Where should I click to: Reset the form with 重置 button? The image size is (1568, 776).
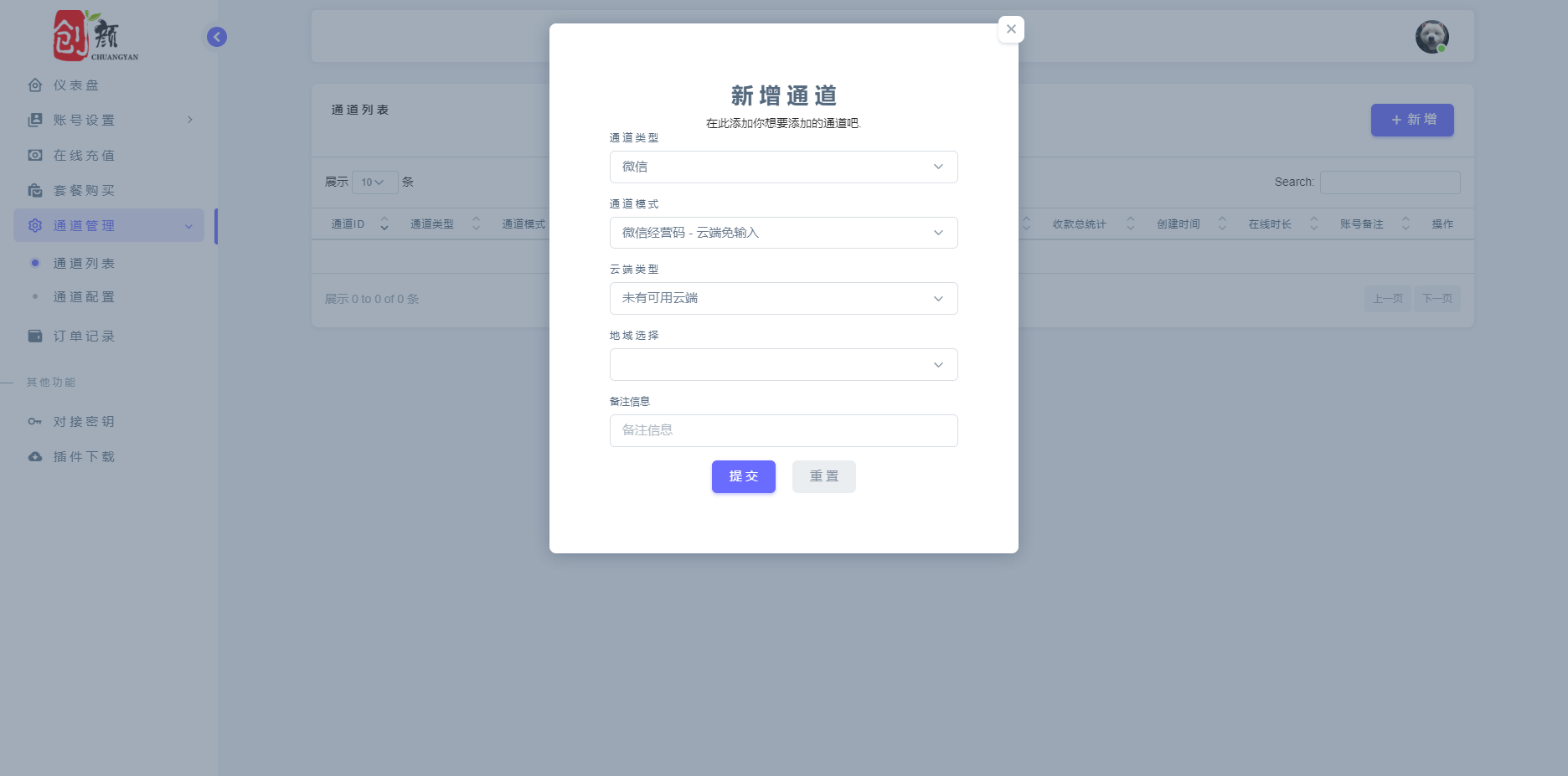(824, 476)
